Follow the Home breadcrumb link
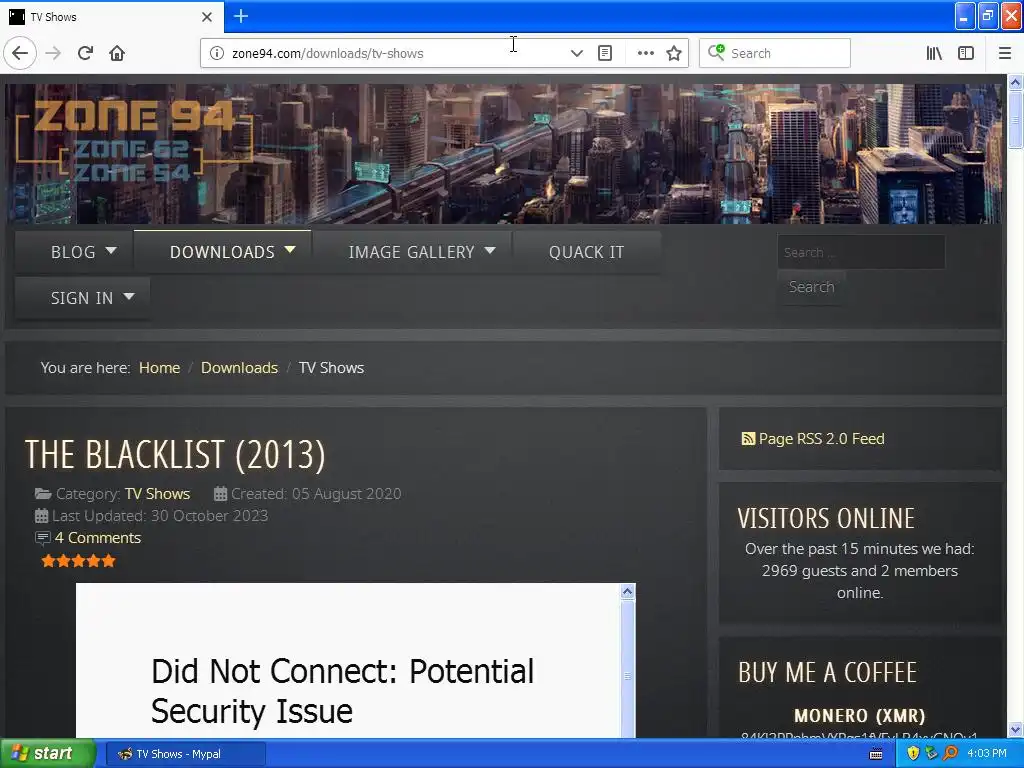This screenshot has width=1024, height=768. 159,368
